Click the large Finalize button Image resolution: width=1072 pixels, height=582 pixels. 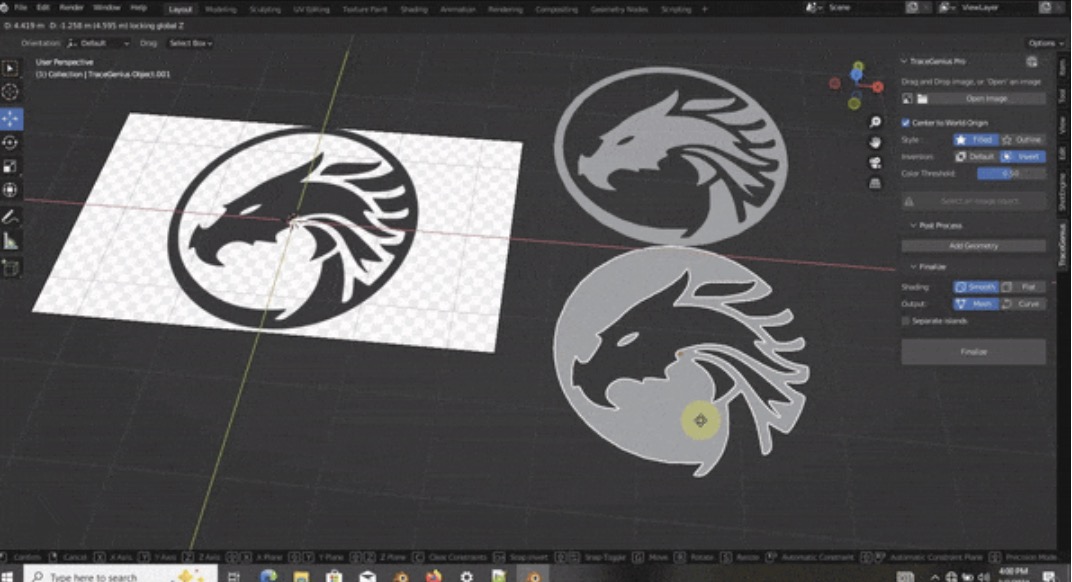point(974,352)
